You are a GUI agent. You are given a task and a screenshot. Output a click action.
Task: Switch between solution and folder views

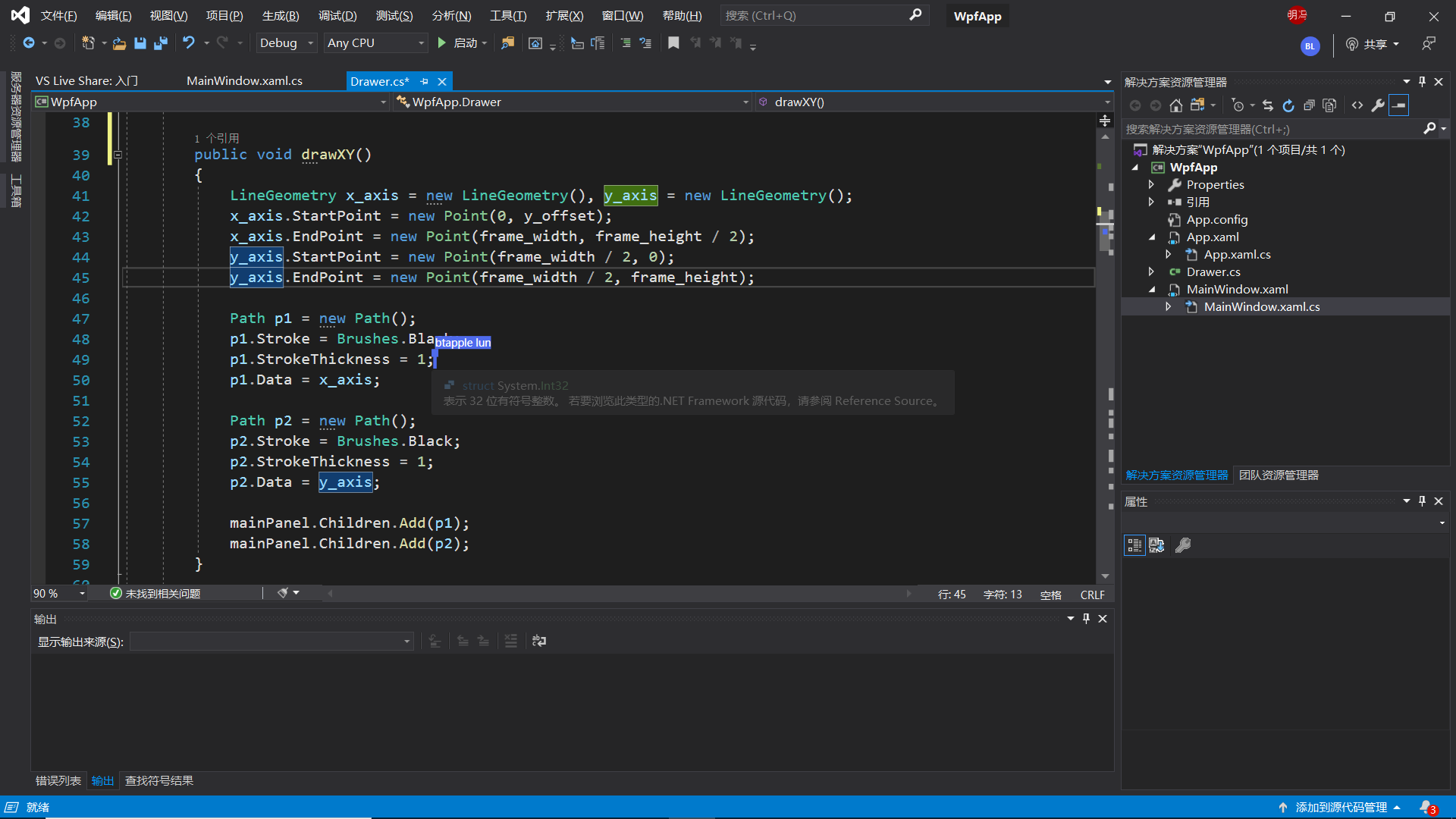point(1198,105)
